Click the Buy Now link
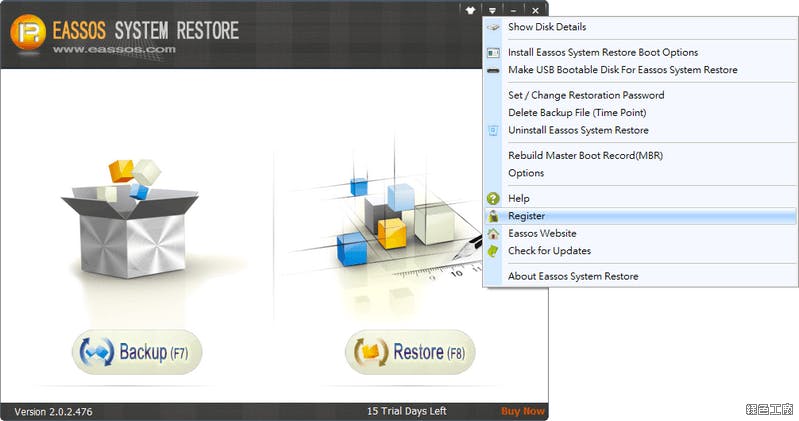799x421 pixels. coord(522,411)
